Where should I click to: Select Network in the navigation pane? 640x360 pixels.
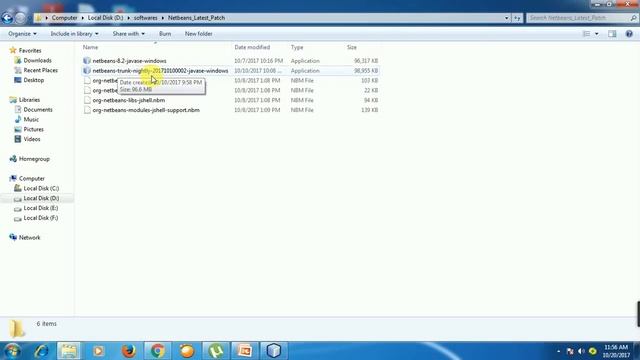[x=29, y=238]
